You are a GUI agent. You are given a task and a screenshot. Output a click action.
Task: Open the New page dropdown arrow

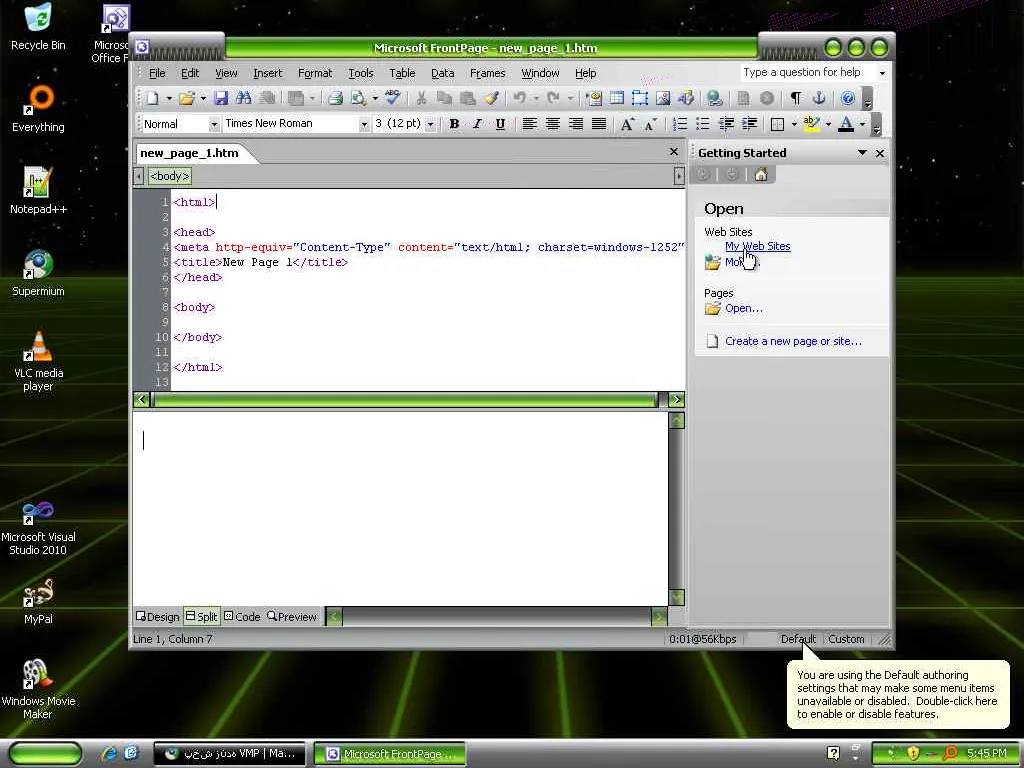point(168,98)
